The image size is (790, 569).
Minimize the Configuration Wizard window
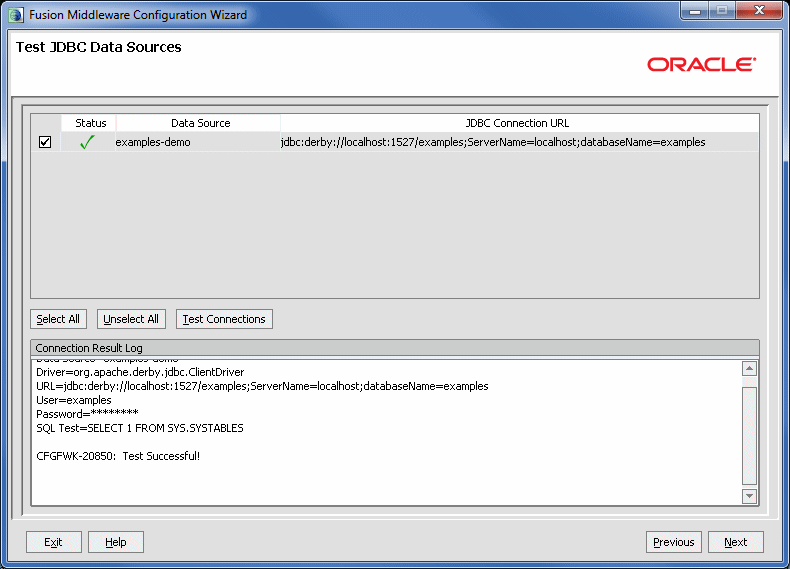tap(695, 11)
